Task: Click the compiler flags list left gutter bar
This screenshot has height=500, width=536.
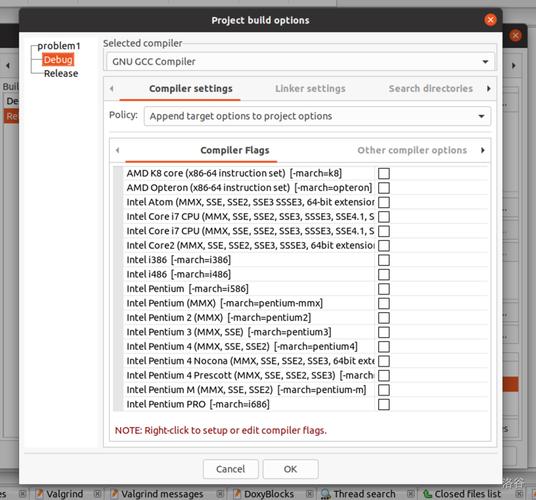Action: coord(118,288)
